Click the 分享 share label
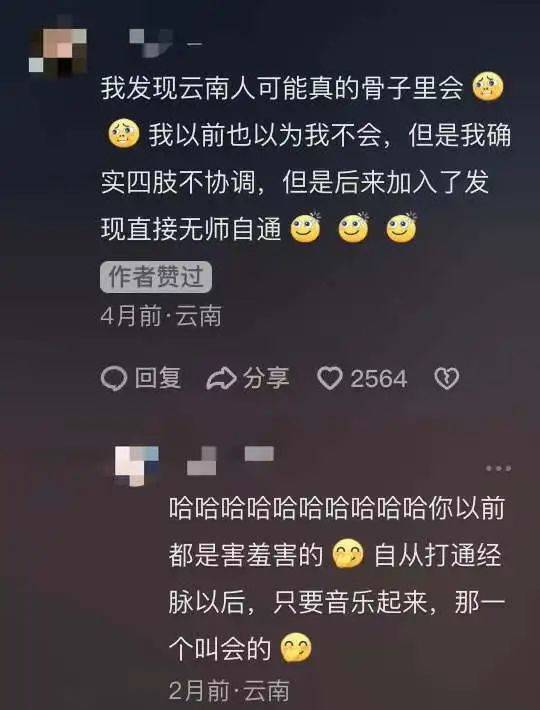 (x=266, y=378)
